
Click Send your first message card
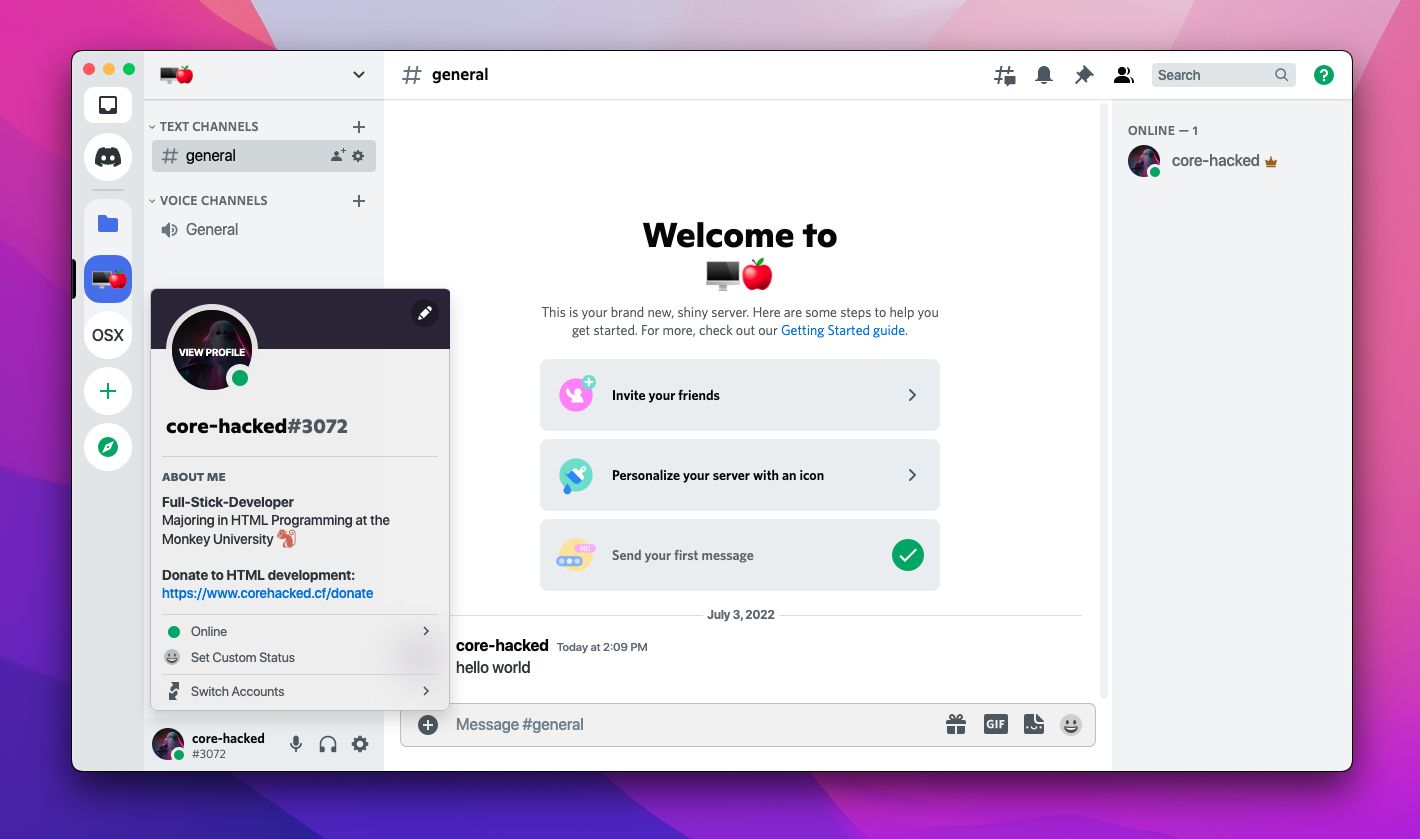click(740, 555)
